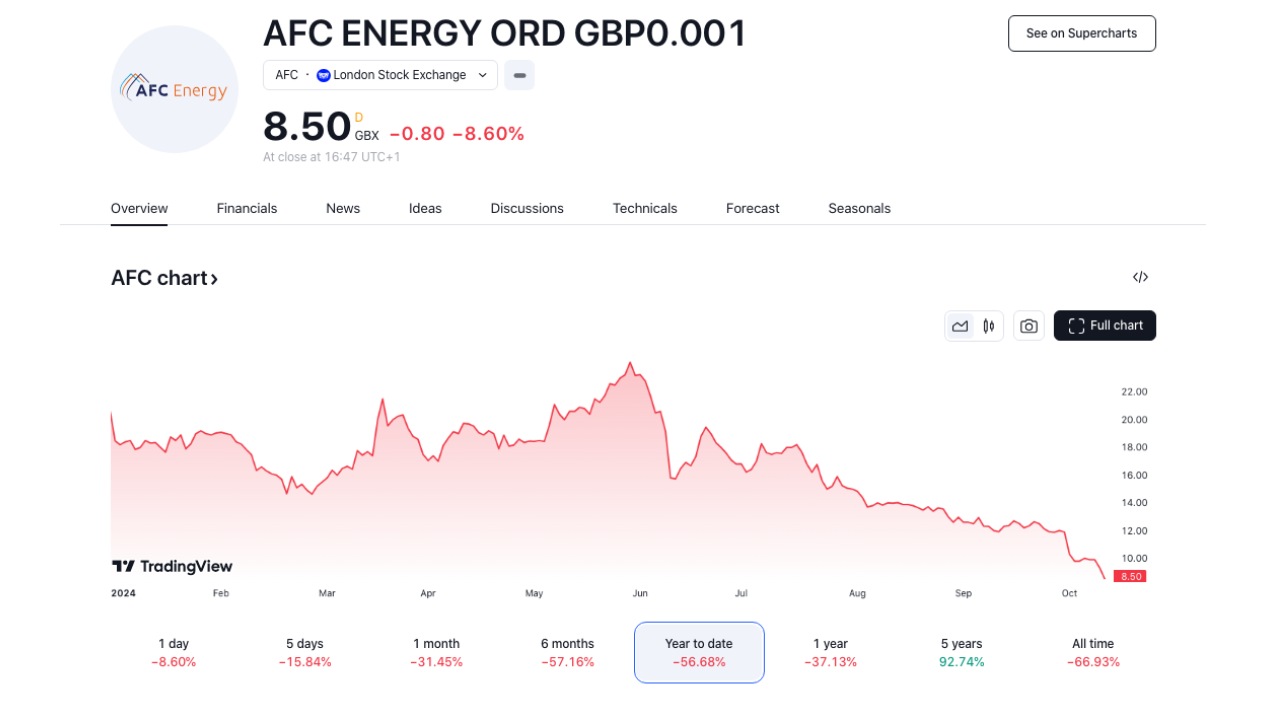The height and width of the screenshot is (720, 1280).
Task: Open the Financials tab
Action: tap(247, 209)
